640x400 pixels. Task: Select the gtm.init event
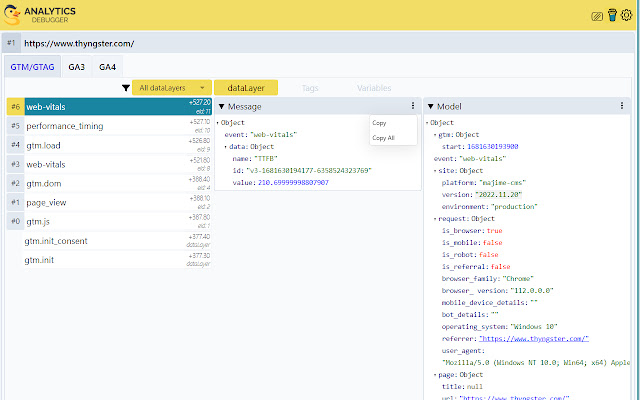[x=118, y=260]
